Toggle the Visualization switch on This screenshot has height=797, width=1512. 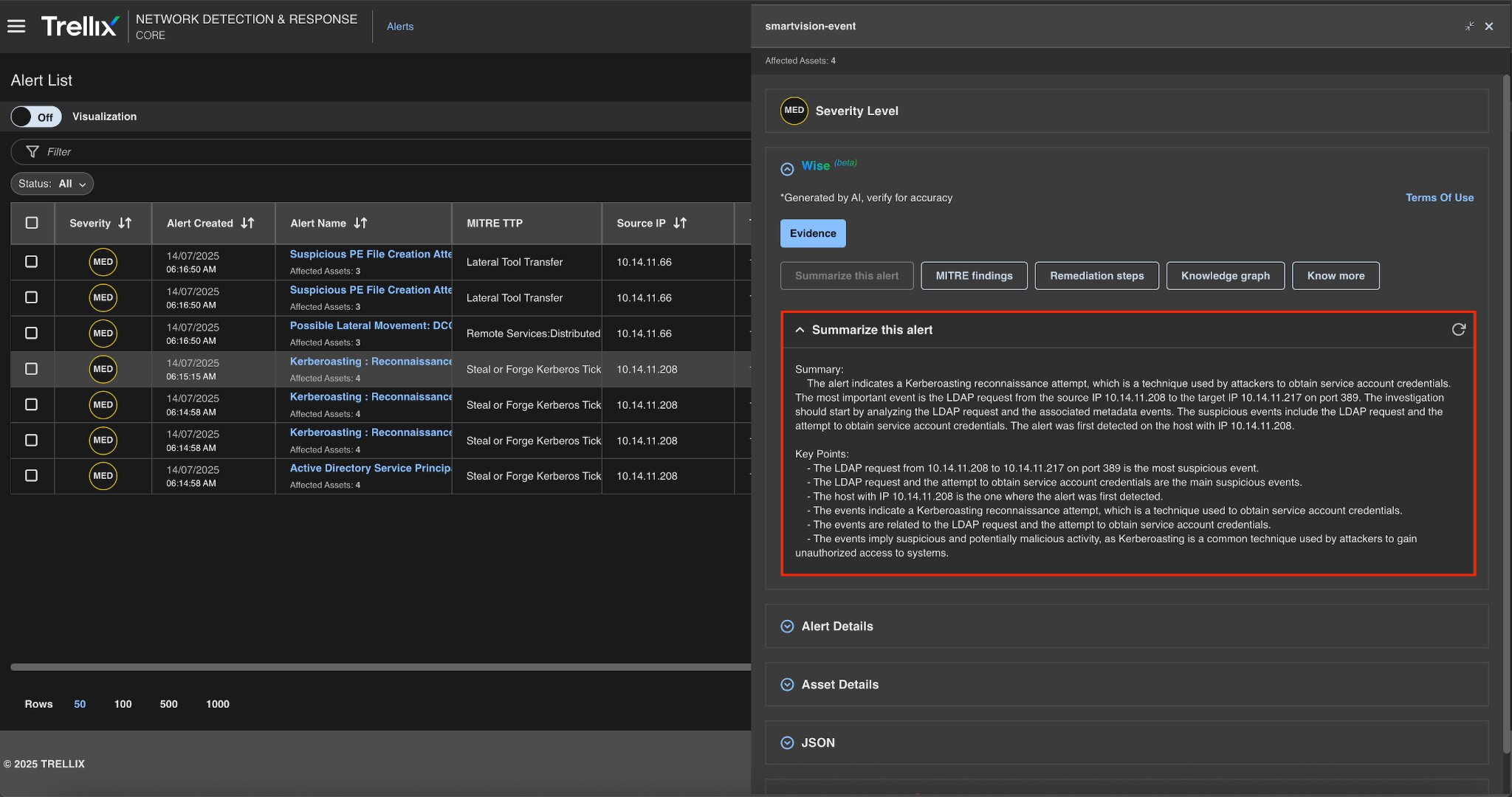35,117
